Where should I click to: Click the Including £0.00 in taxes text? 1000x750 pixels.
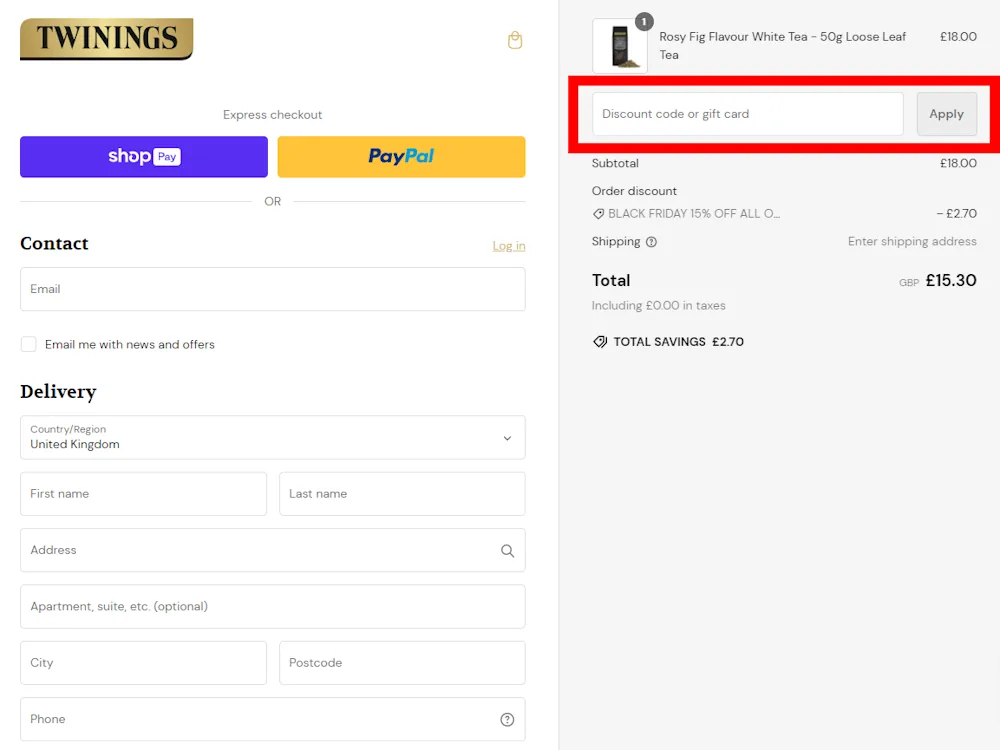coord(658,305)
